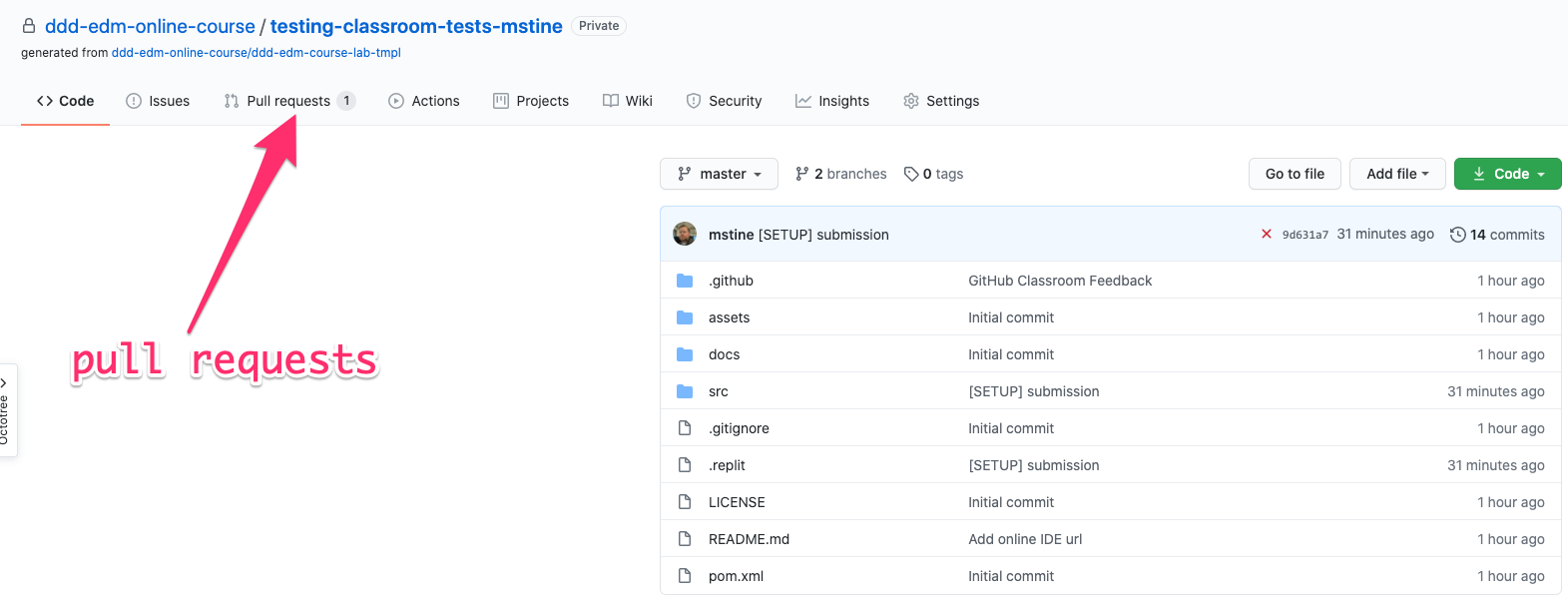The width and height of the screenshot is (1568, 607).
Task: Open the repository Settings tab
Action: point(941,101)
